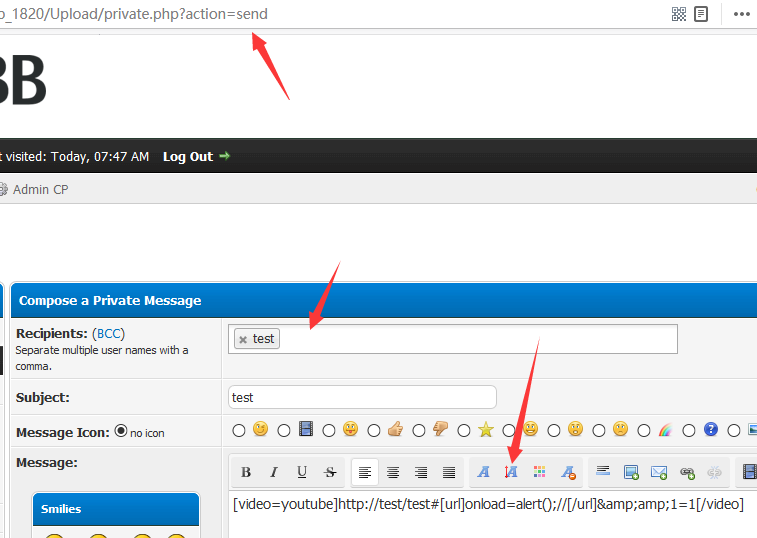
Task: Open the font color palette icon
Action: [539, 472]
